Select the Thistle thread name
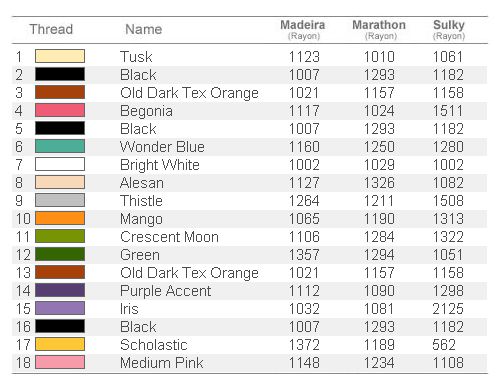 pyautogui.click(x=141, y=201)
